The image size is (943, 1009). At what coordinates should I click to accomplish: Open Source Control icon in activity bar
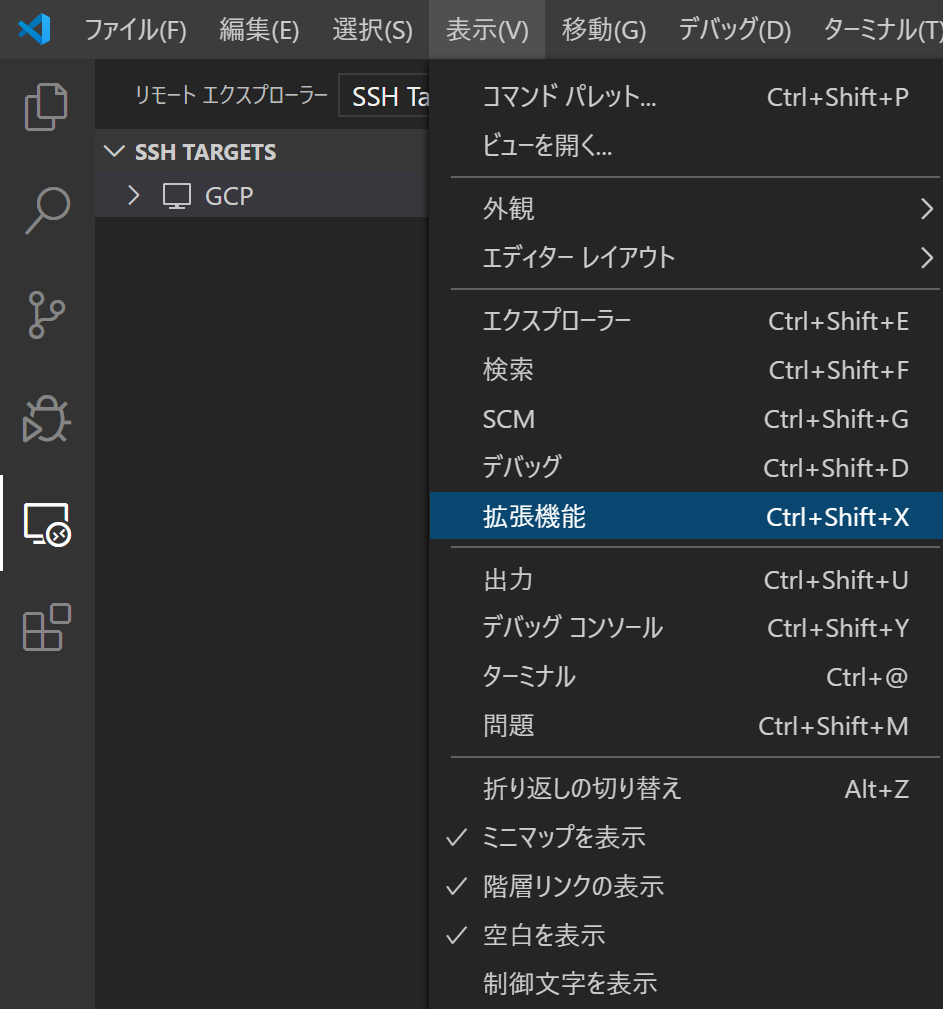[x=46, y=315]
